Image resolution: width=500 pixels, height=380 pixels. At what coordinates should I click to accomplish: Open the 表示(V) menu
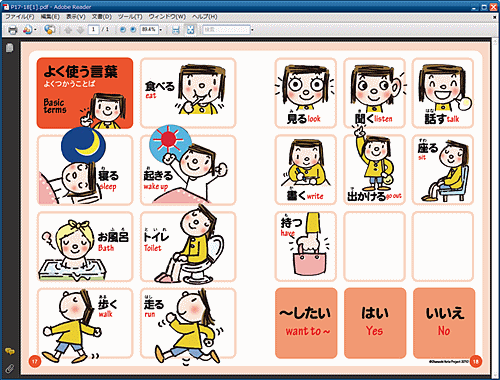[76, 16]
